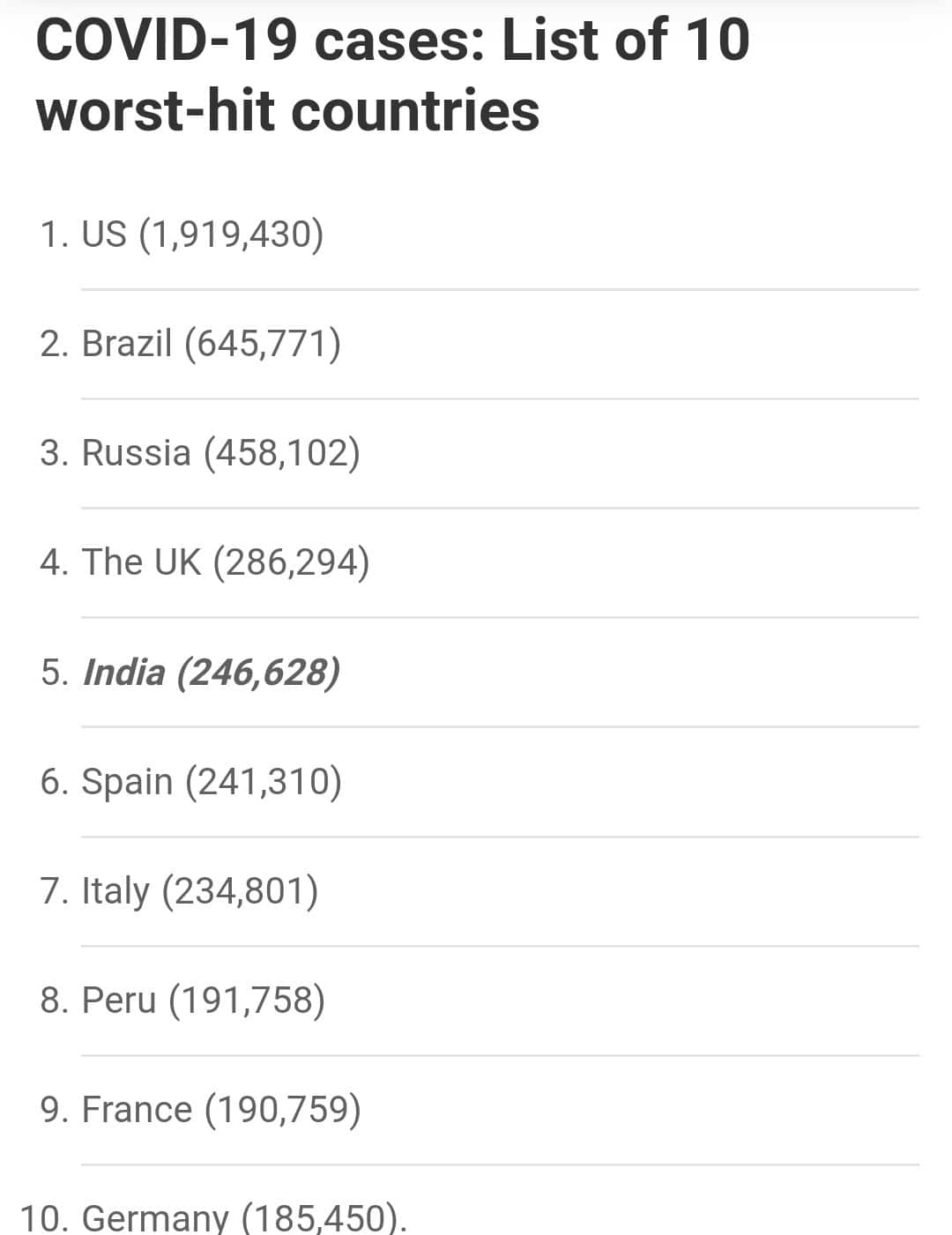Screen dimensions: 952x1235
Task: Click the words 'worst-hit countries' in title
Action: (x=287, y=111)
